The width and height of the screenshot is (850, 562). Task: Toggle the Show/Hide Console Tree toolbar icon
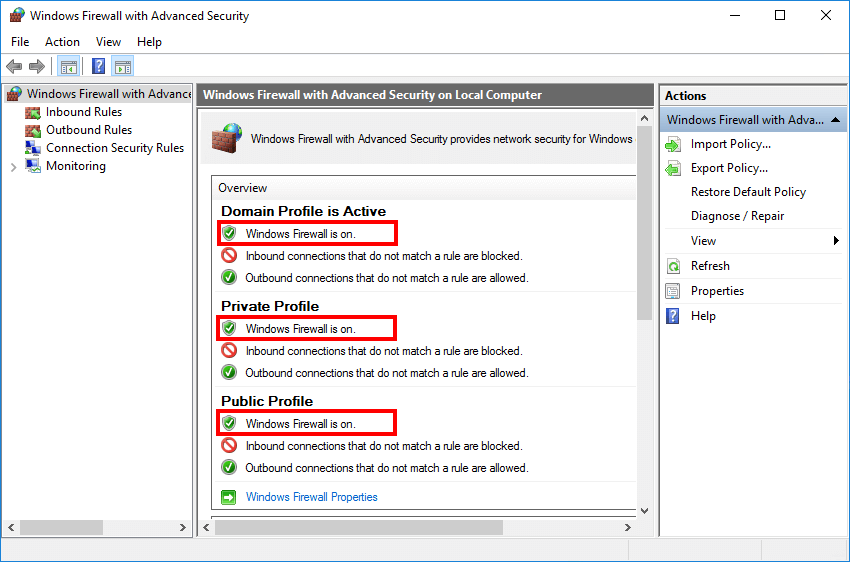(68, 67)
